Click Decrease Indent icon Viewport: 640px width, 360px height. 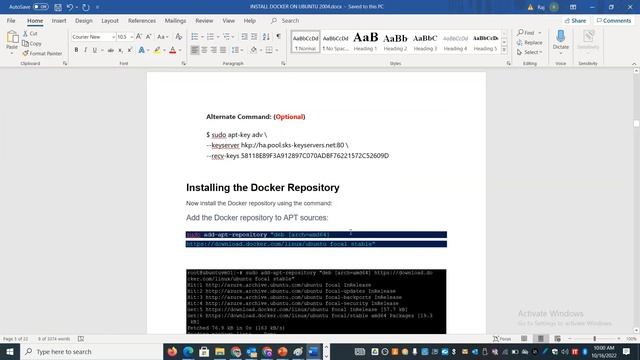244,37
